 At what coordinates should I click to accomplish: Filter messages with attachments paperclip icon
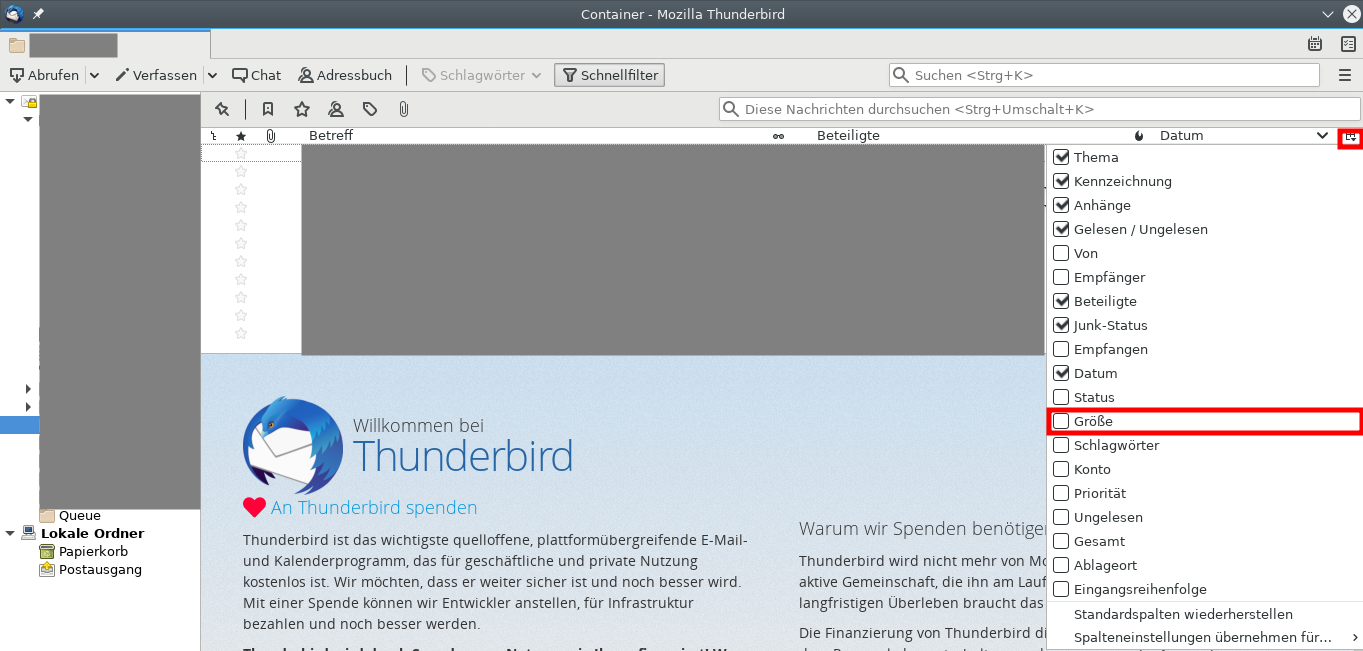pos(404,109)
